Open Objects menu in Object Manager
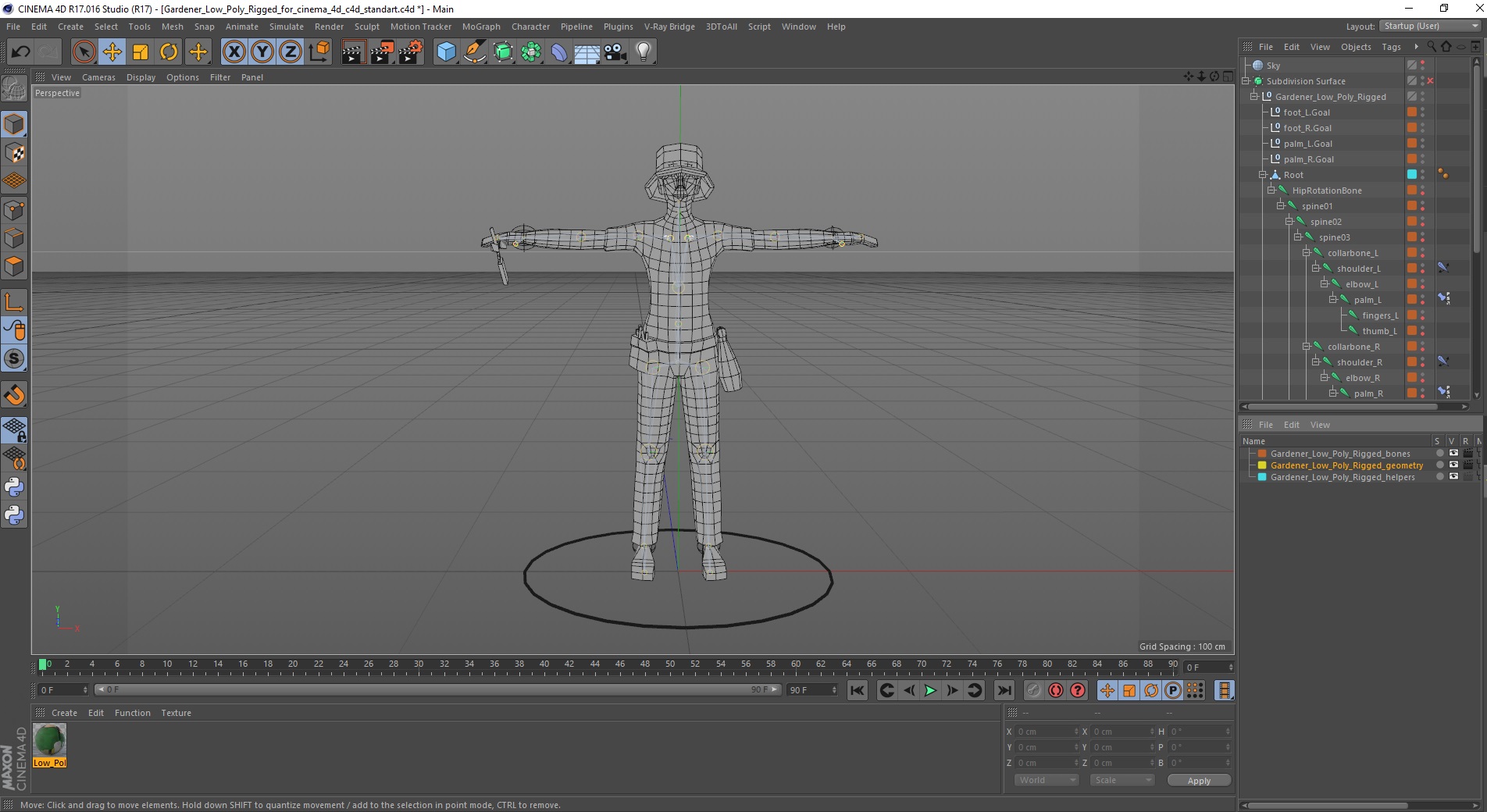Screen dimensions: 1487x812 tap(1356, 47)
